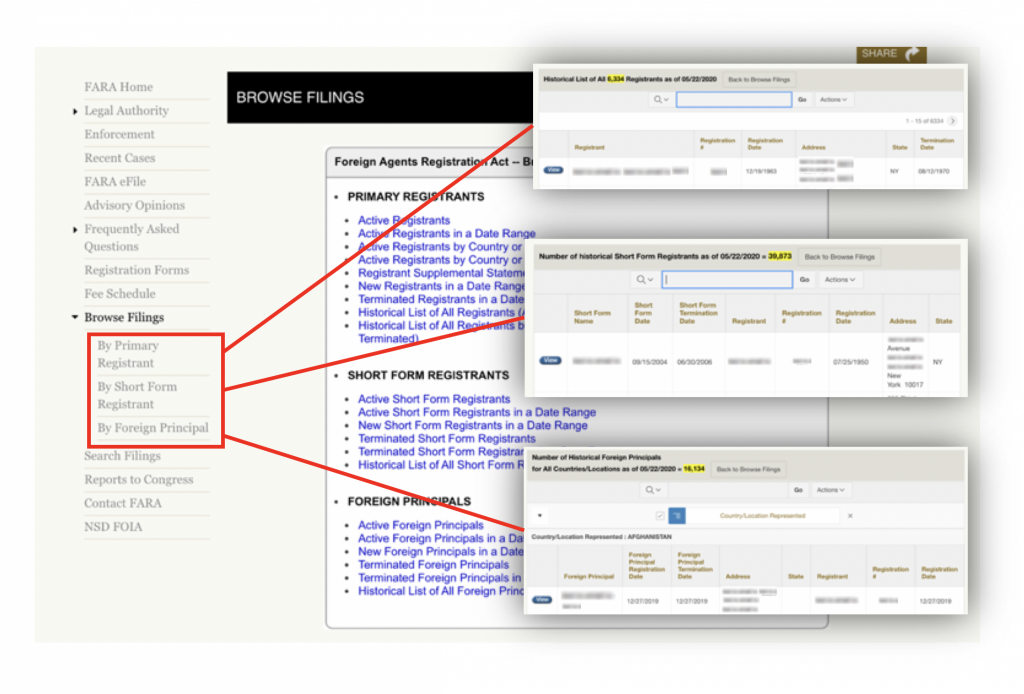Click the blue filter icon beside Country/Location Represented

click(677, 516)
